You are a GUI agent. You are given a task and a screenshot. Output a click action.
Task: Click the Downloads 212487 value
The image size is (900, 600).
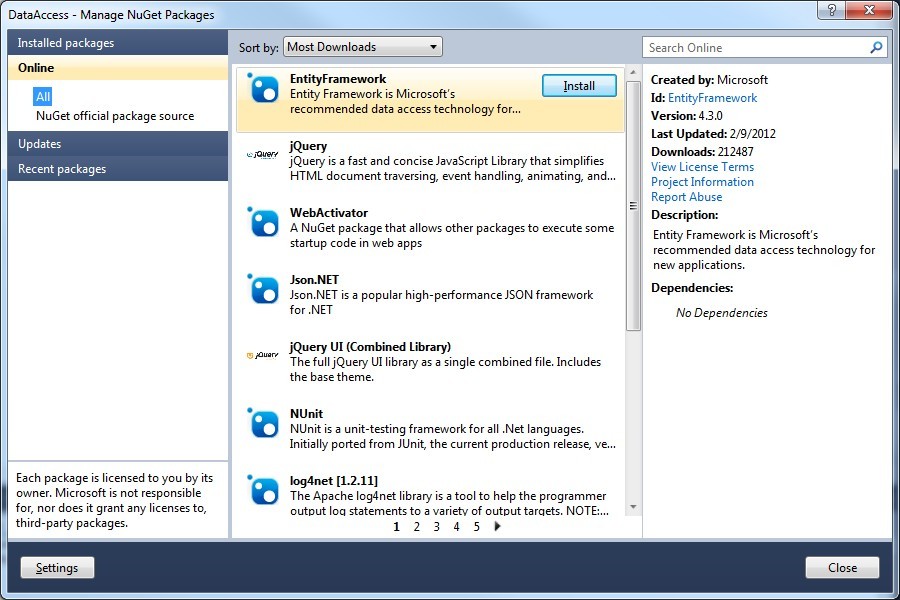click(x=735, y=152)
